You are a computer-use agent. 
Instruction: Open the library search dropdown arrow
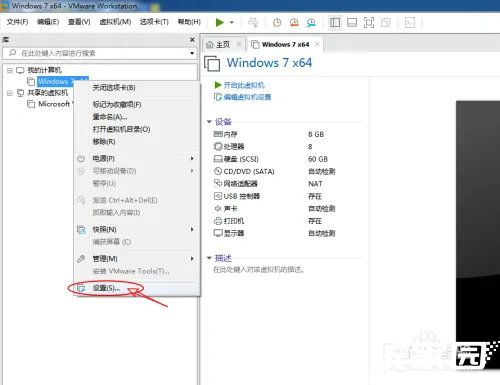(x=192, y=53)
